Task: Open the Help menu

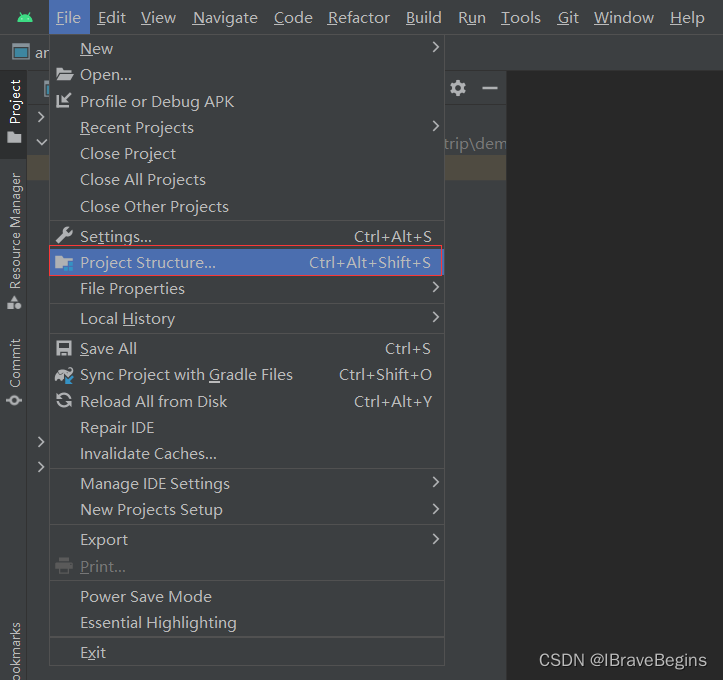Action: [687, 18]
